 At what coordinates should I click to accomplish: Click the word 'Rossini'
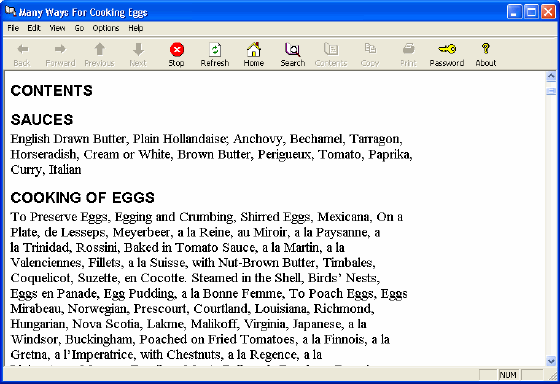(x=96, y=248)
